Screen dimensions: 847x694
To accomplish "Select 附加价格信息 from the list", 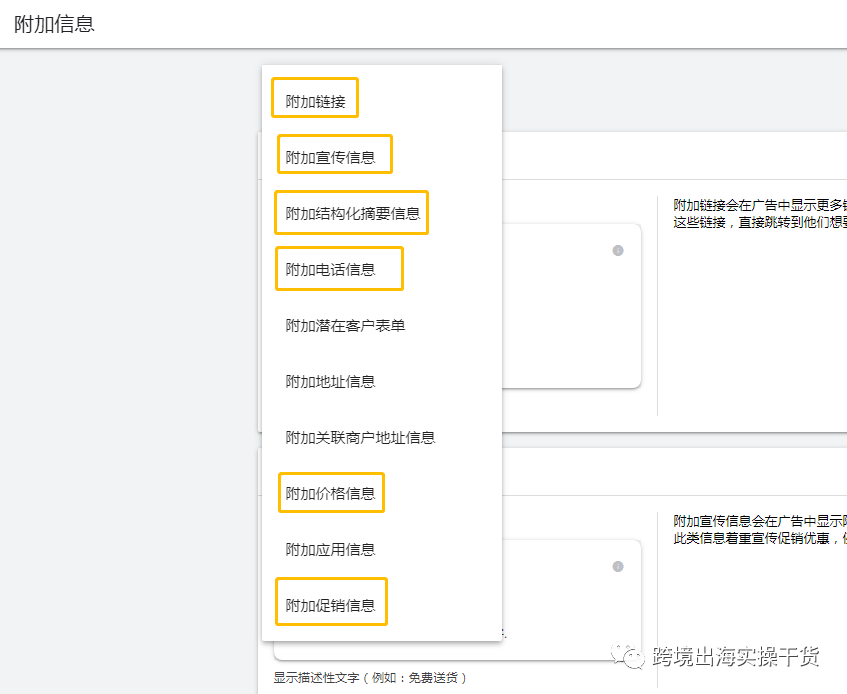I will click(331, 492).
